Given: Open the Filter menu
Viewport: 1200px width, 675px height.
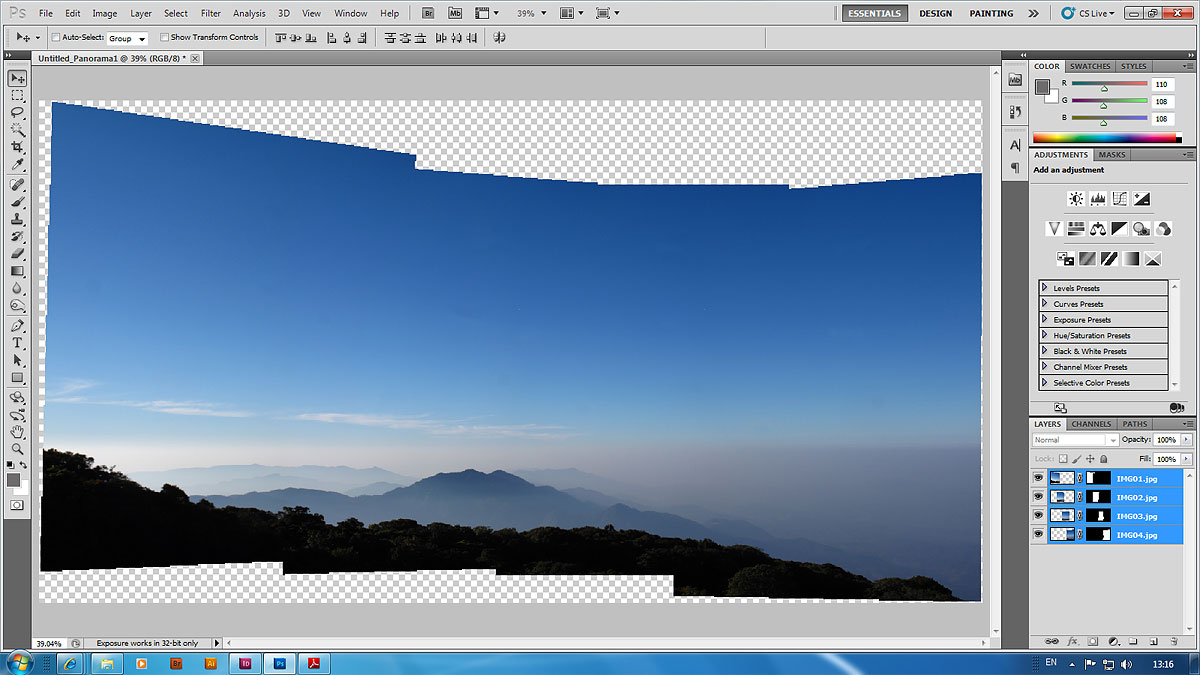Looking at the screenshot, I should pyautogui.click(x=210, y=13).
